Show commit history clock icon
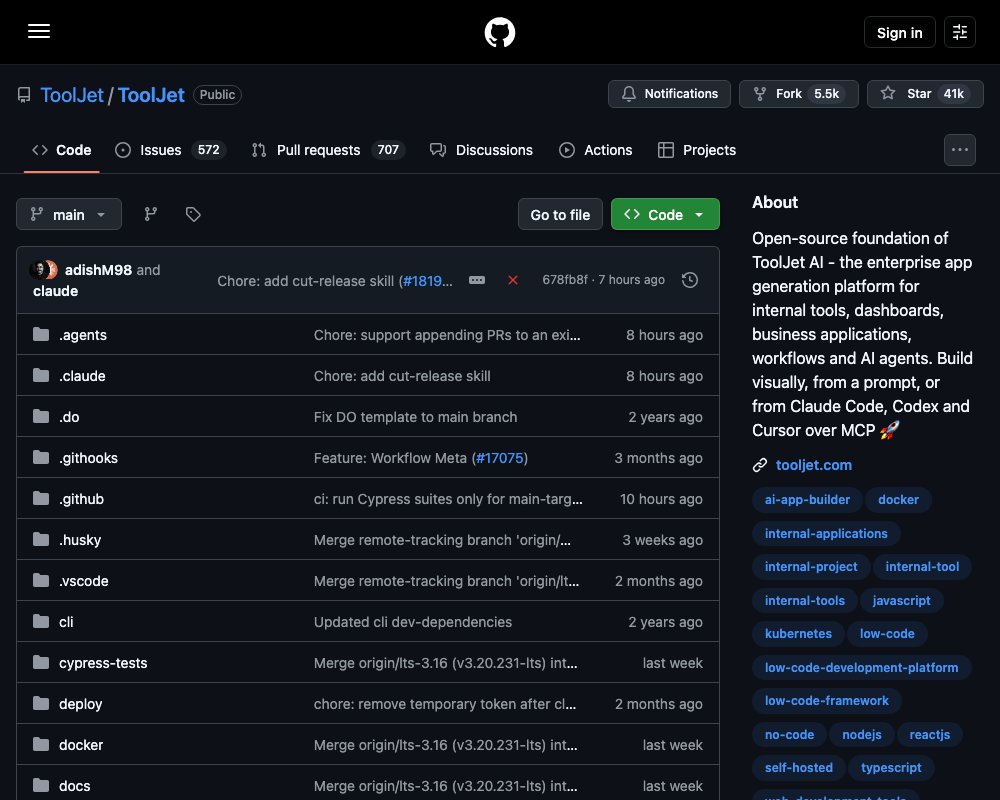 click(689, 280)
